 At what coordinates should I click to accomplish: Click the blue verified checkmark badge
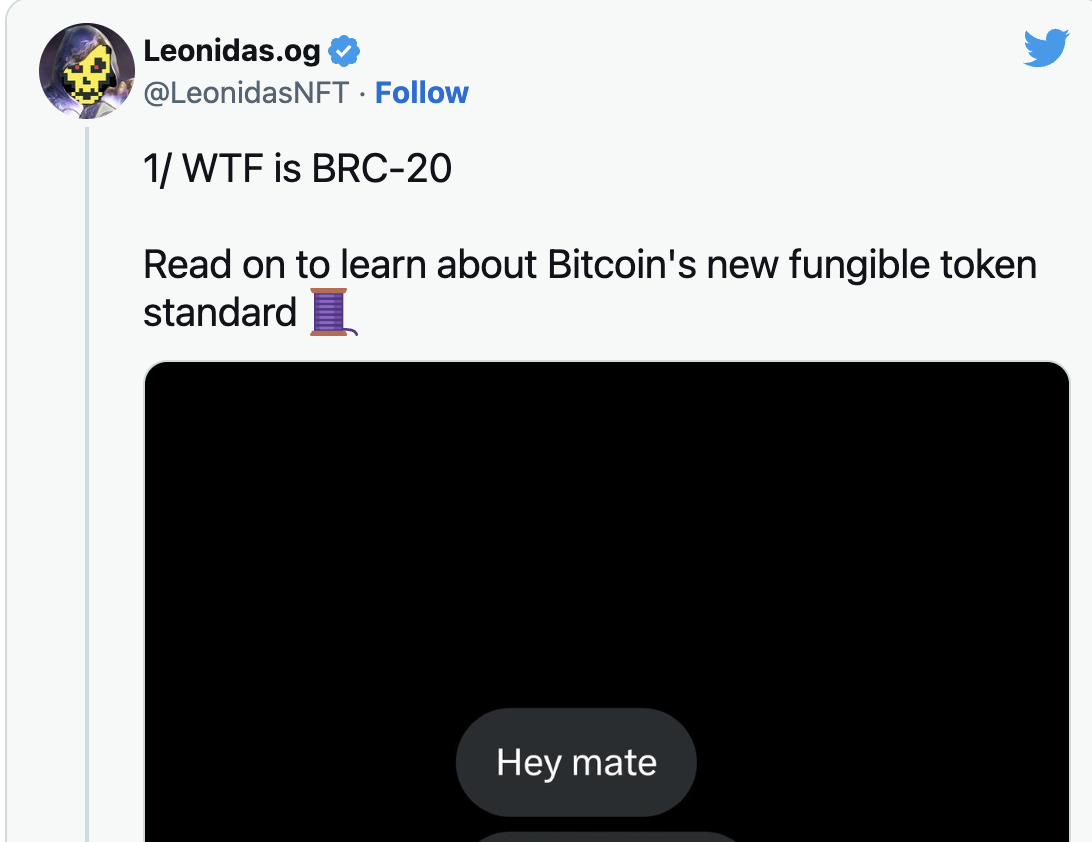tap(344, 50)
